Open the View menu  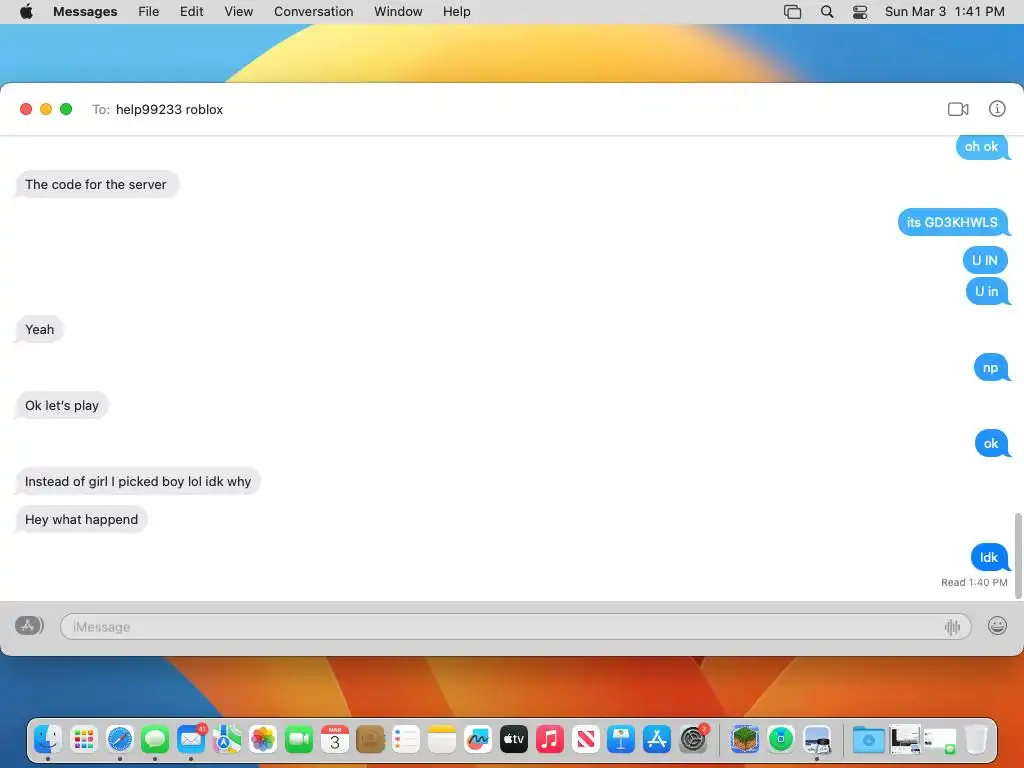tap(238, 12)
